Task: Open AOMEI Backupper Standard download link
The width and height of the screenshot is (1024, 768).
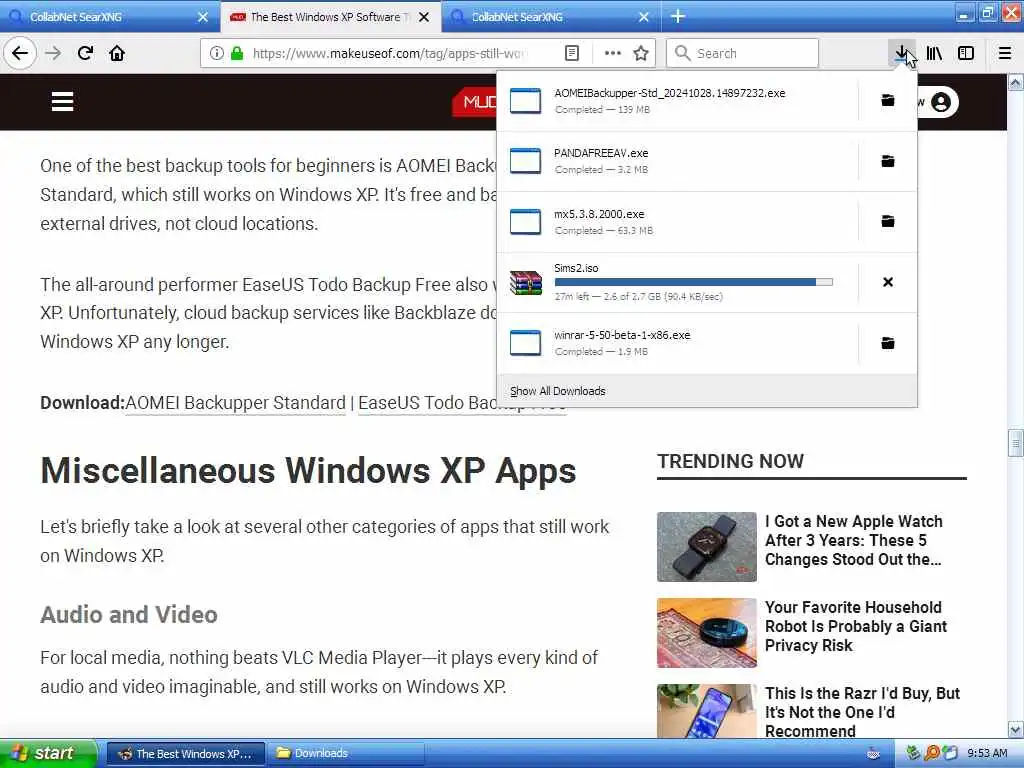Action: coord(235,403)
